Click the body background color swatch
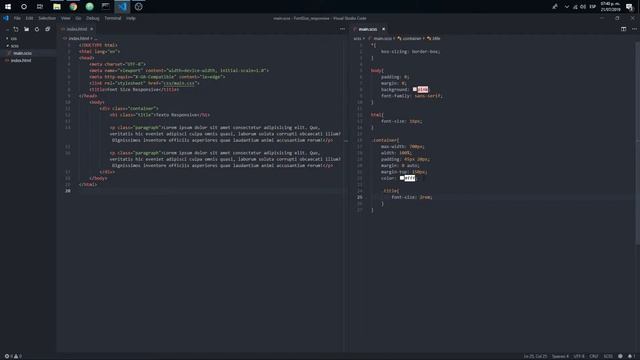Image resolution: width=640 pixels, height=360 pixels. tap(415, 89)
